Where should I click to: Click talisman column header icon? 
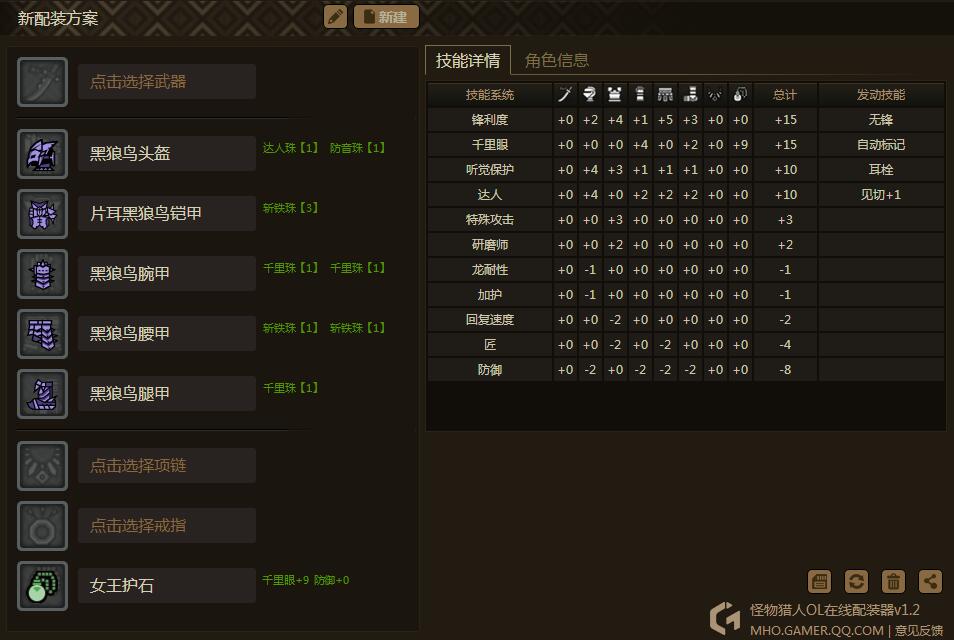point(740,94)
